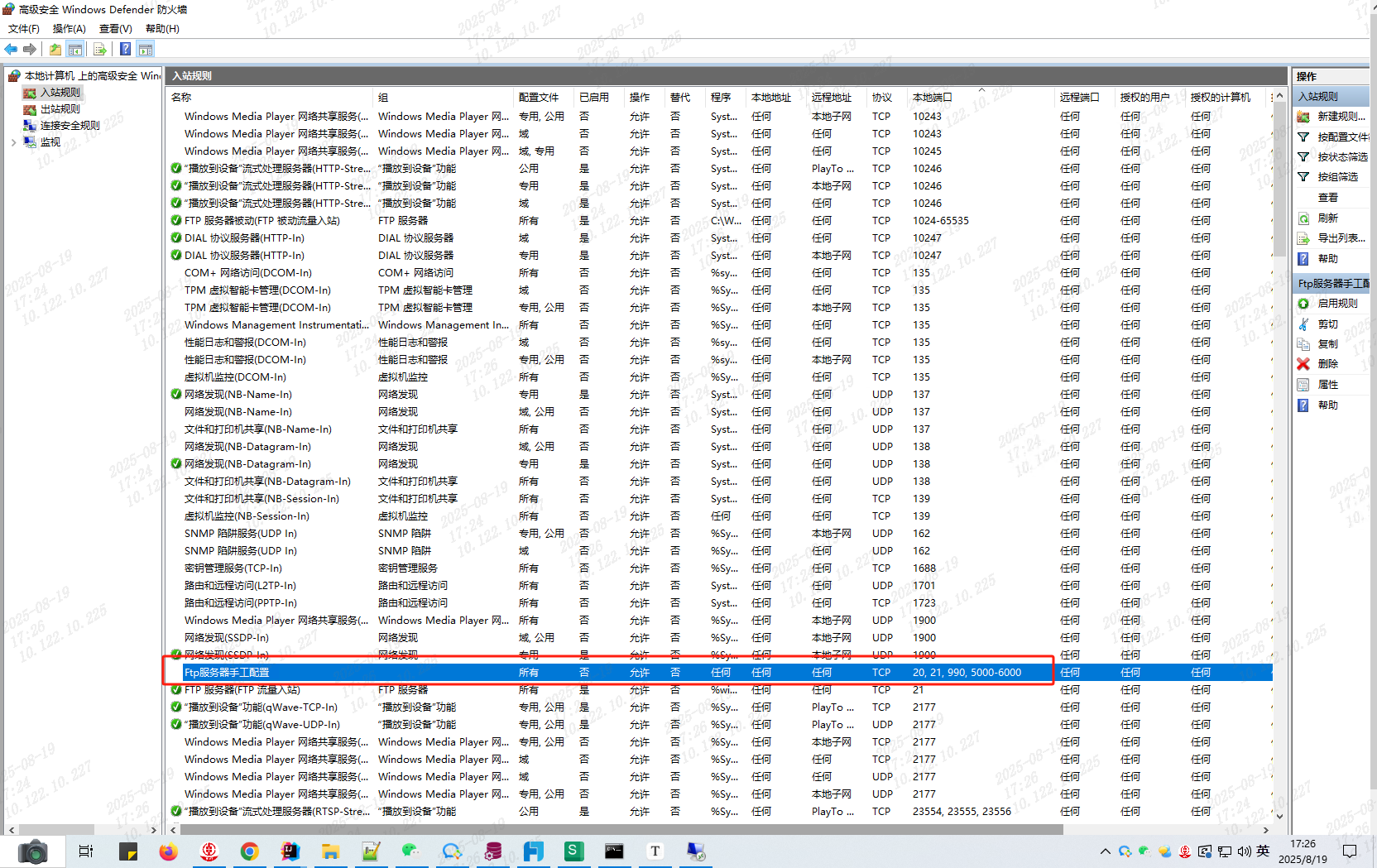Expand the 监视 tree node arrow
The height and width of the screenshot is (868, 1377).
click(x=13, y=142)
